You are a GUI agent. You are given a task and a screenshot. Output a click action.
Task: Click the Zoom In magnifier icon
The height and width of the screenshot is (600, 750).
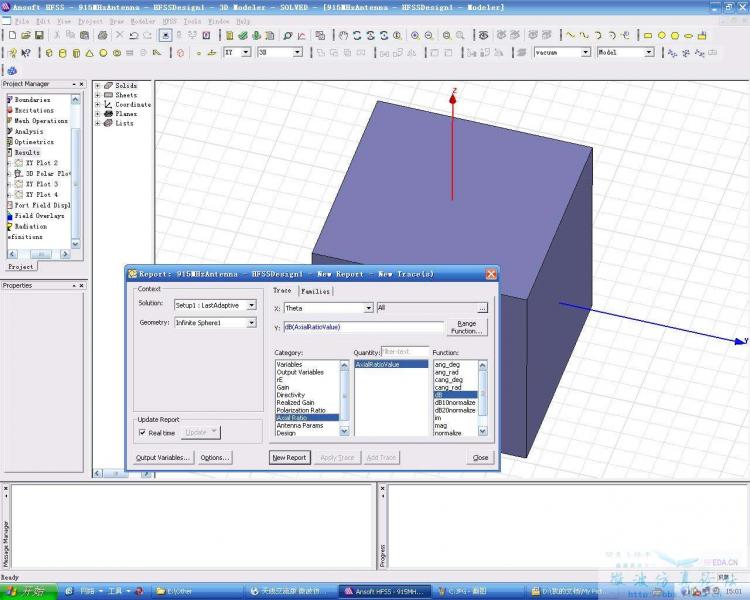click(x=415, y=35)
